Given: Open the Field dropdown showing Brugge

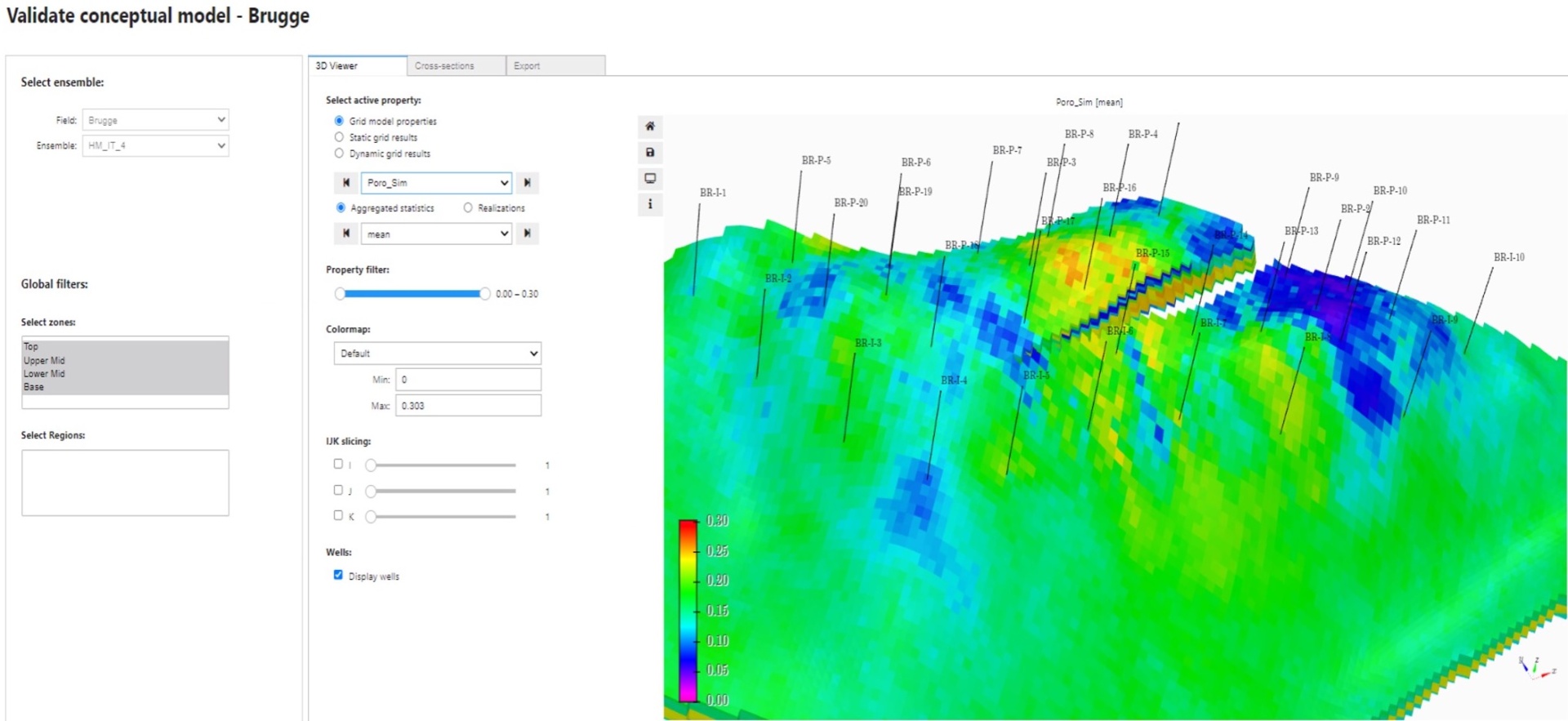Looking at the screenshot, I should point(155,120).
